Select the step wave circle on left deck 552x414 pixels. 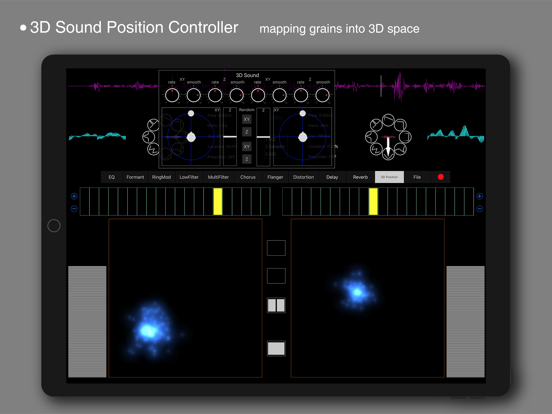[x=153, y=150]
